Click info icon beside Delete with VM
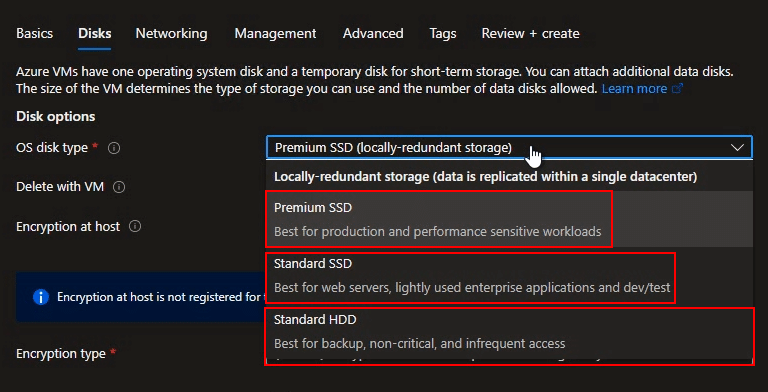The width and height of the screenshot is (768, 392). pos(119,187)
